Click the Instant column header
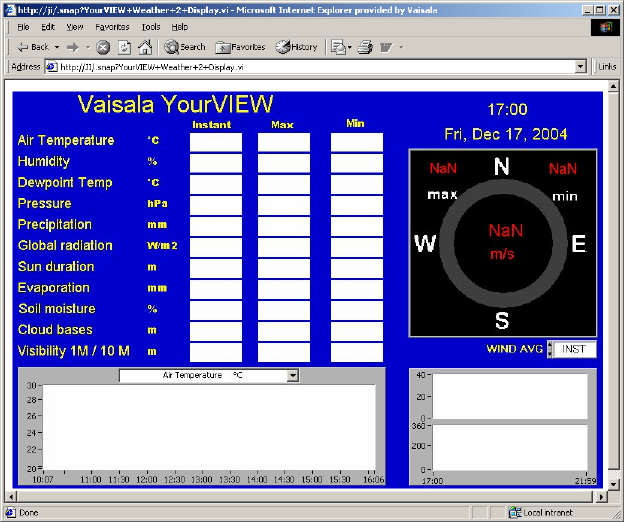624x522 pixels. coord(212,125)
